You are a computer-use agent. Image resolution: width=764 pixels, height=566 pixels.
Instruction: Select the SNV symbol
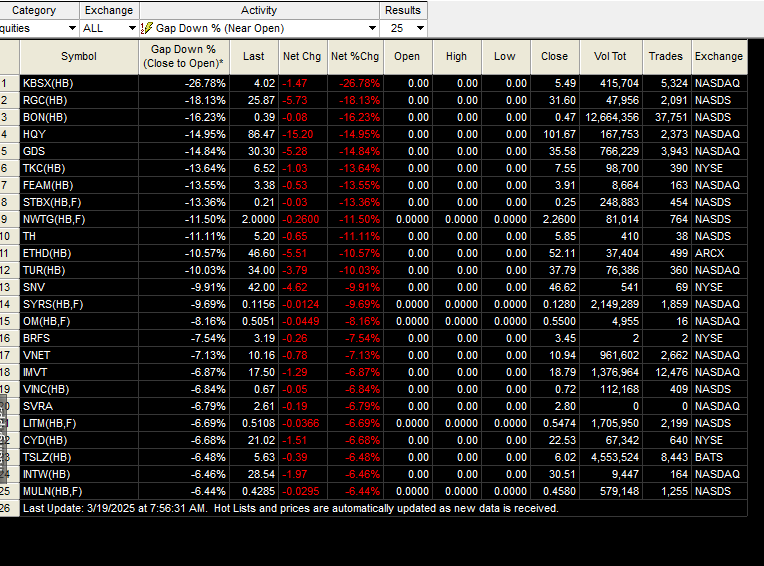[34, 287]
